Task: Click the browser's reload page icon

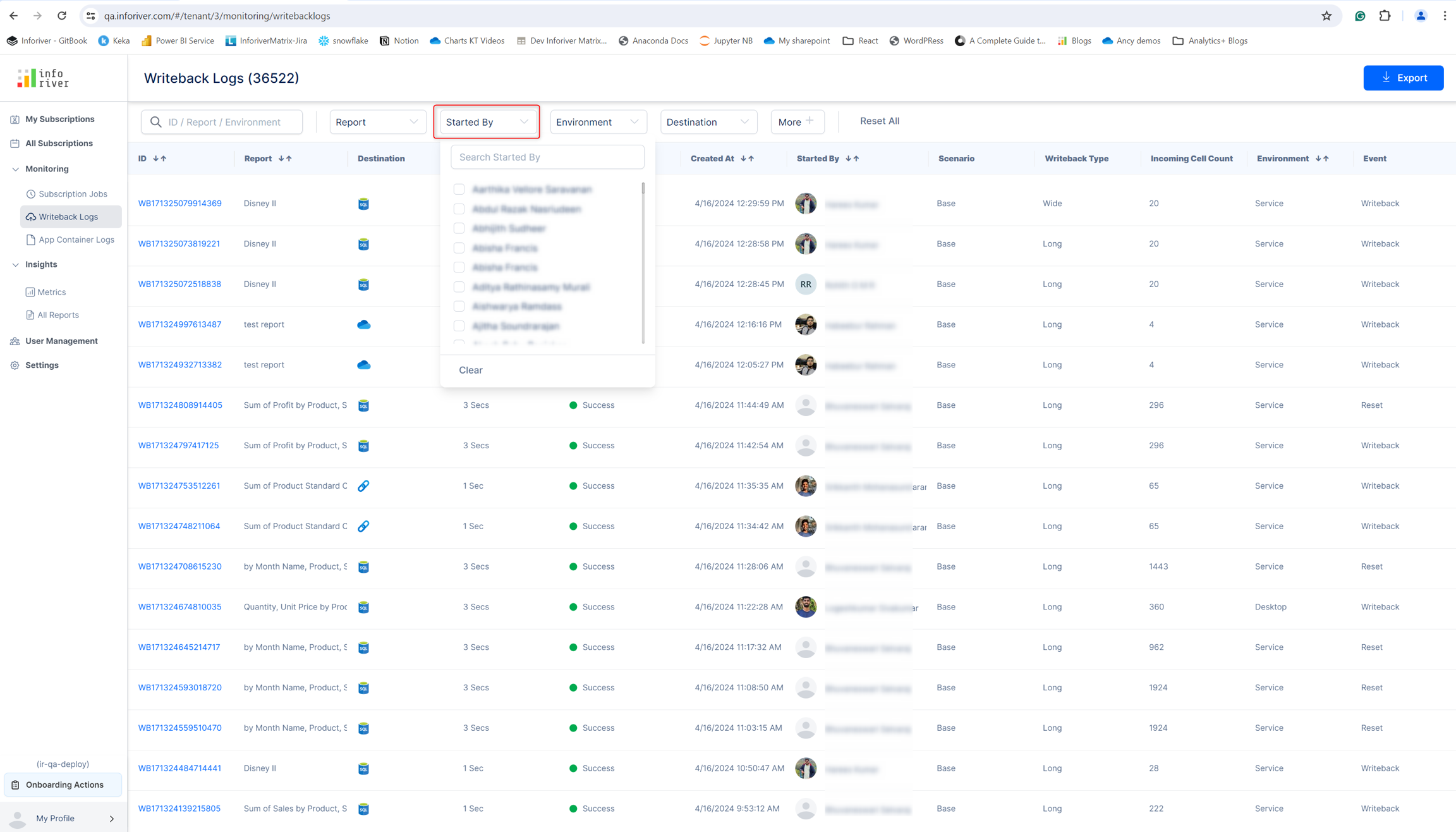Action: pos(61,16)
